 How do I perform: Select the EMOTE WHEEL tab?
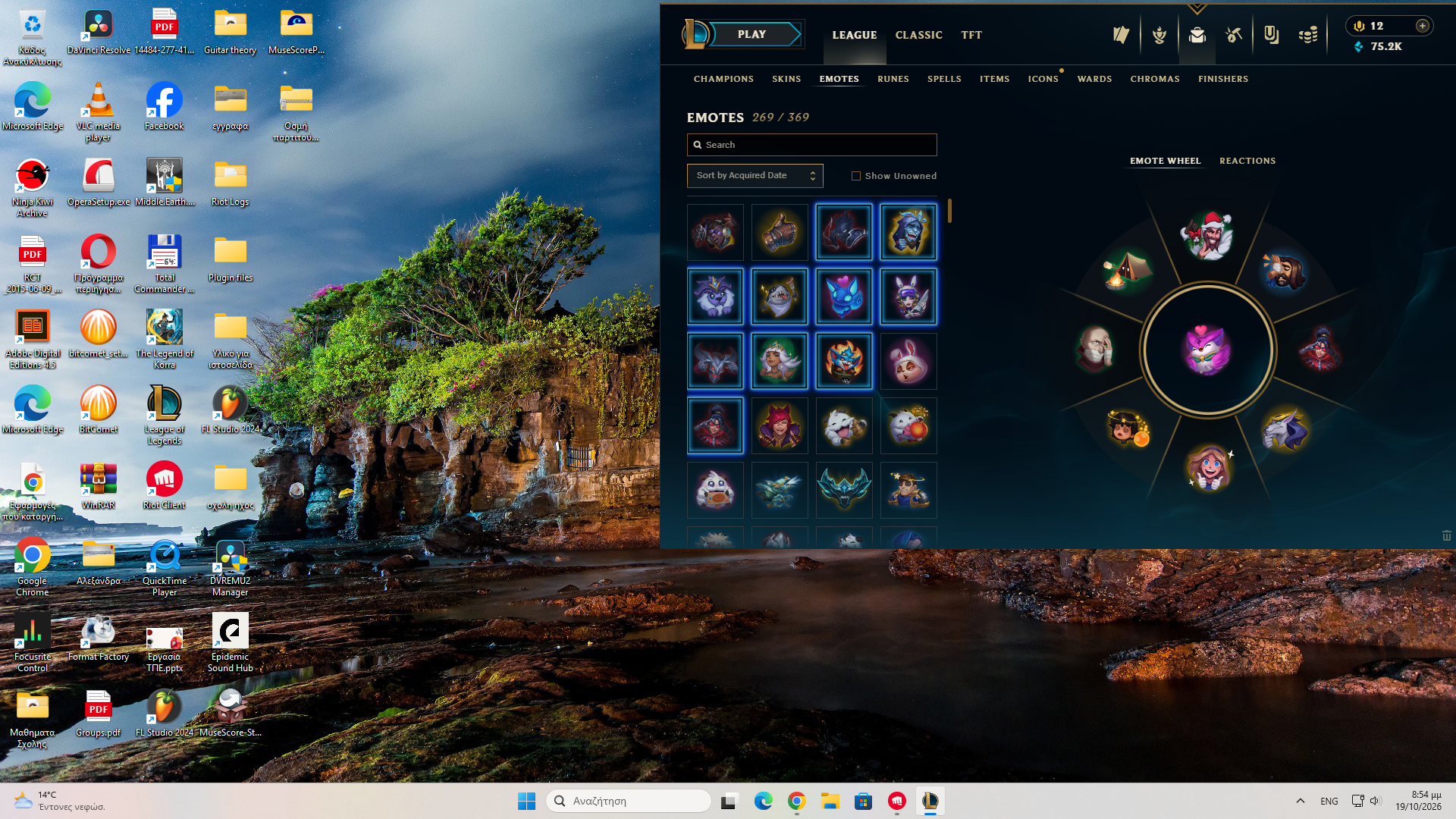1165,161
